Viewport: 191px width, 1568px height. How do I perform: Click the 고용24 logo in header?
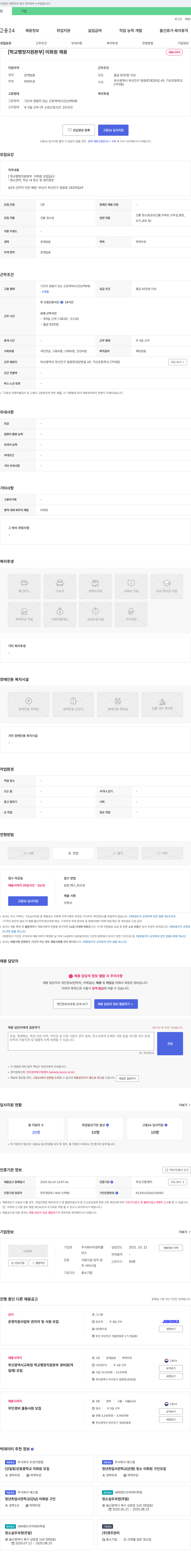point(7,30)
